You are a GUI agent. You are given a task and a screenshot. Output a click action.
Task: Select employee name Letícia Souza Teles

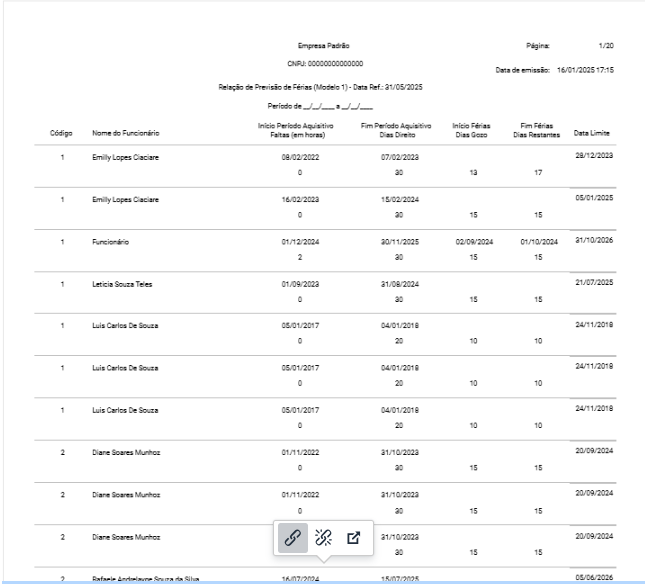pyautogui.click(x=127, y=285)
